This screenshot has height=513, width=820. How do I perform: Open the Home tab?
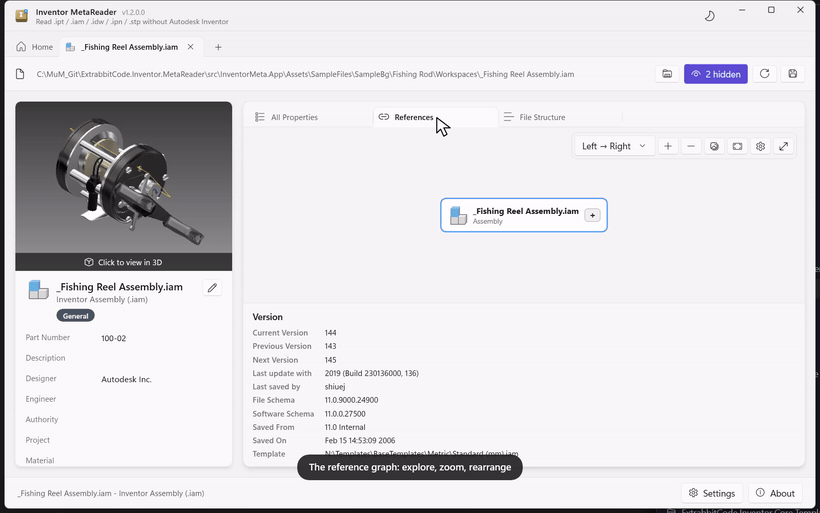35,47
